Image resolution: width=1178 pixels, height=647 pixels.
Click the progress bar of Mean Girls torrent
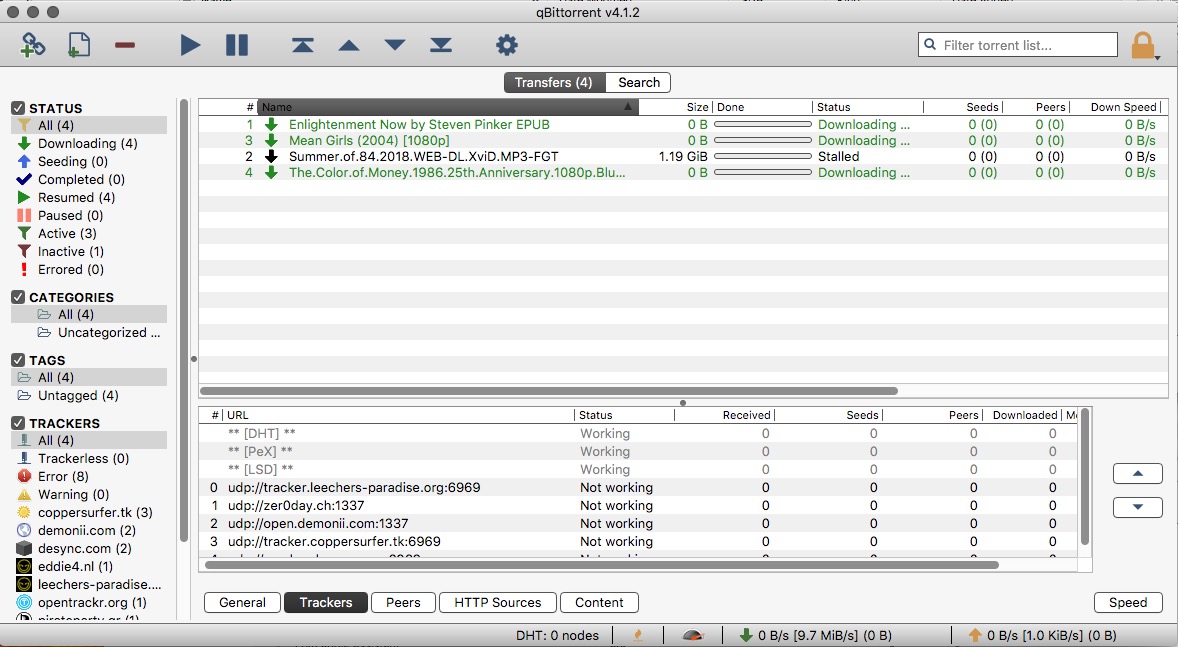pos(763,141)
